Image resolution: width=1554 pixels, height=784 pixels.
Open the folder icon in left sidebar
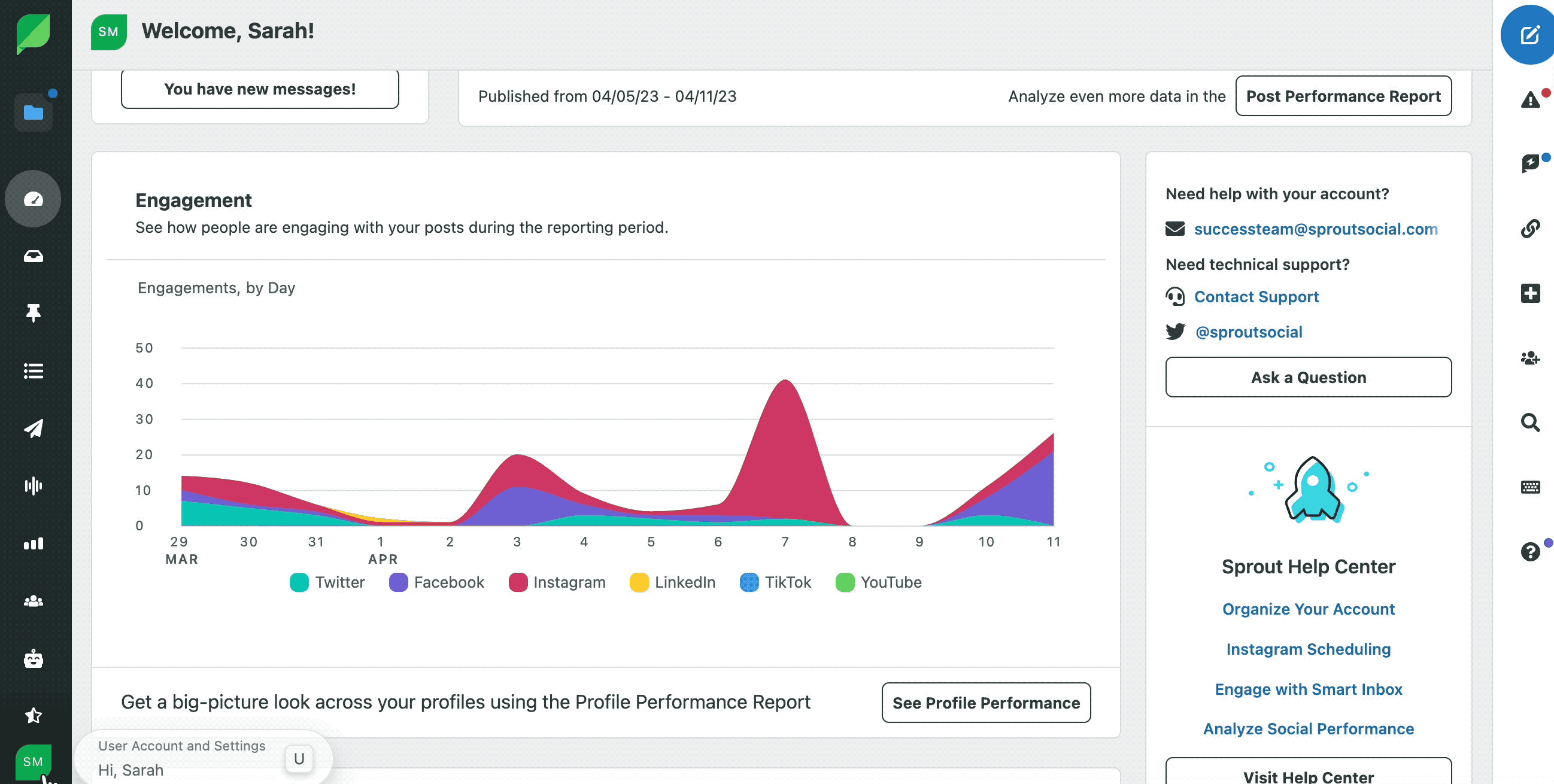coord(33,112)
